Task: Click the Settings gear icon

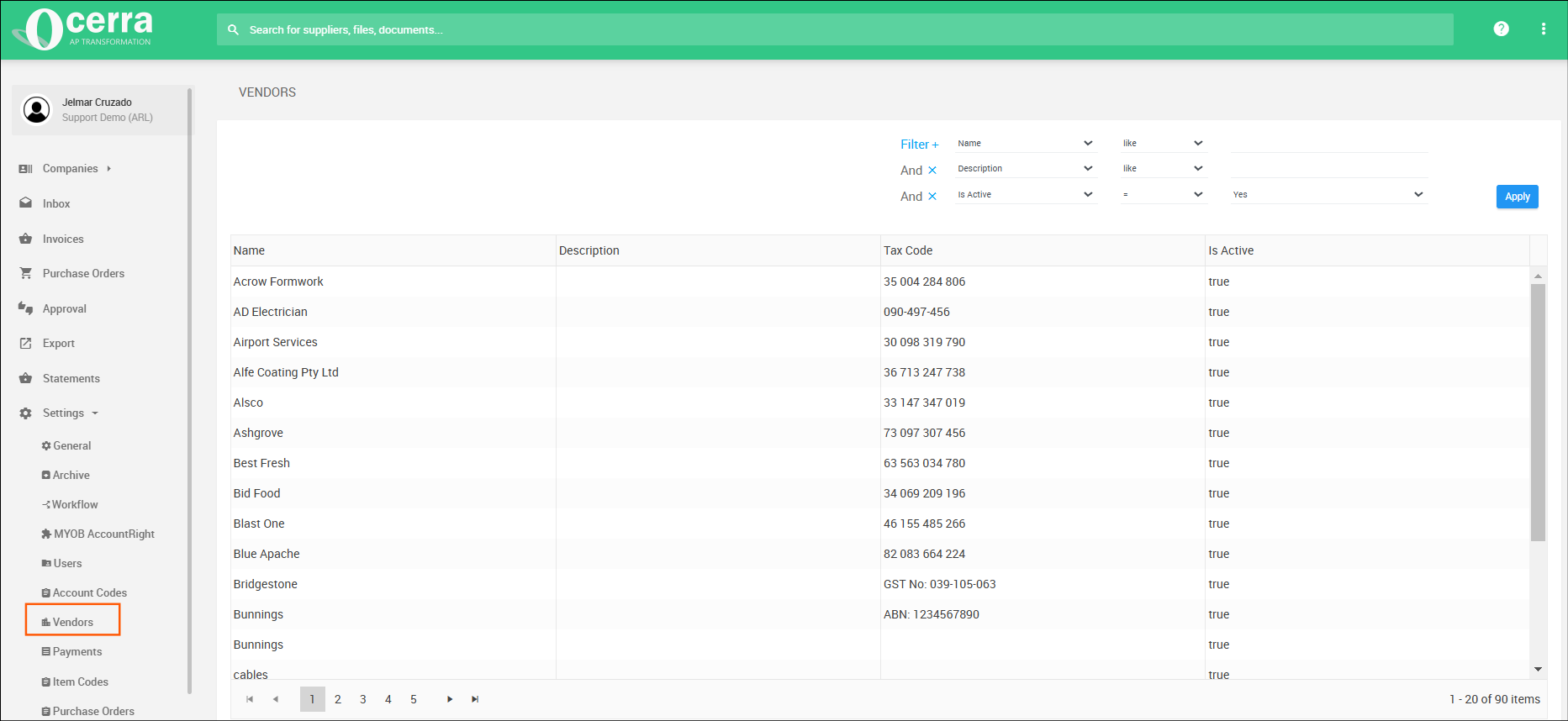Action: tap(26, 413)
